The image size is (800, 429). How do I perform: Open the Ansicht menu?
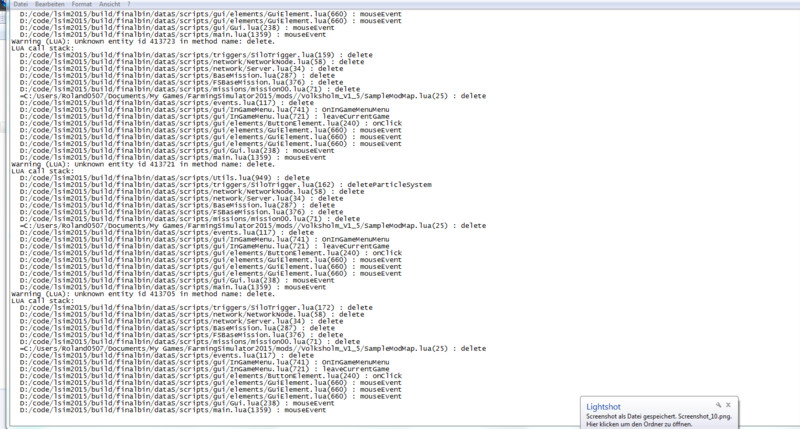[x=109, y=4]
